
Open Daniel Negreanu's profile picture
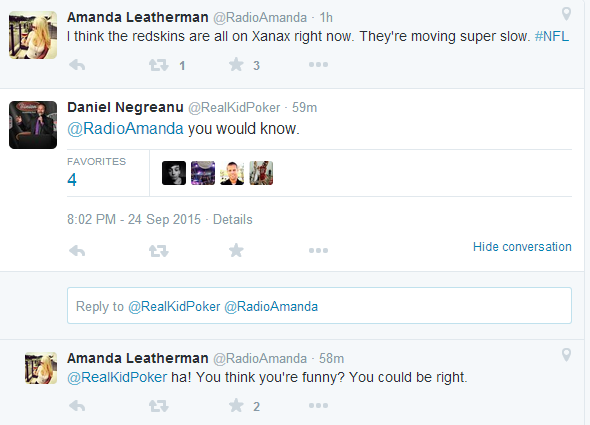click(33, 125)
